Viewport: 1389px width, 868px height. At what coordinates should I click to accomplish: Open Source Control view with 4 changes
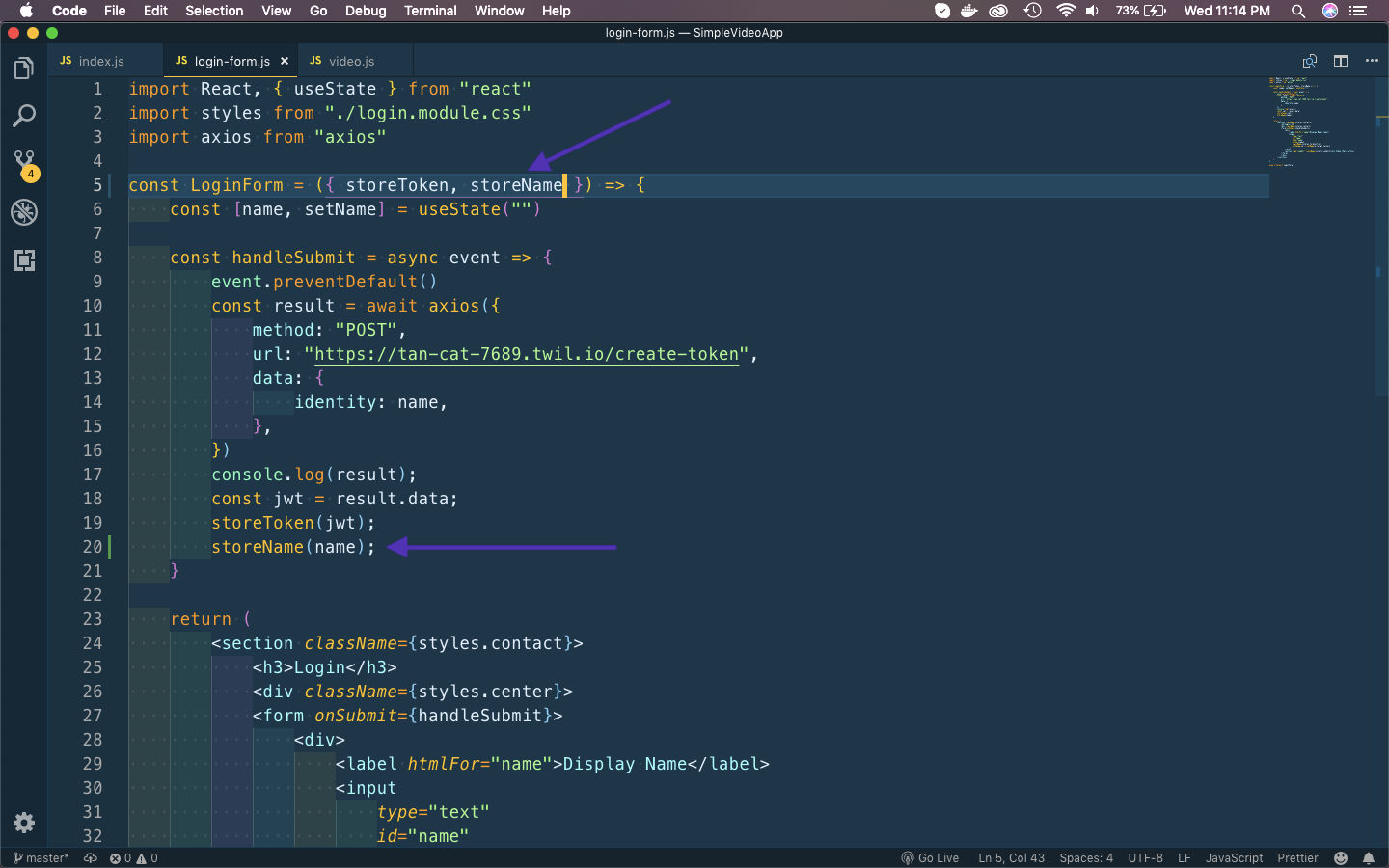click(24, 165)
